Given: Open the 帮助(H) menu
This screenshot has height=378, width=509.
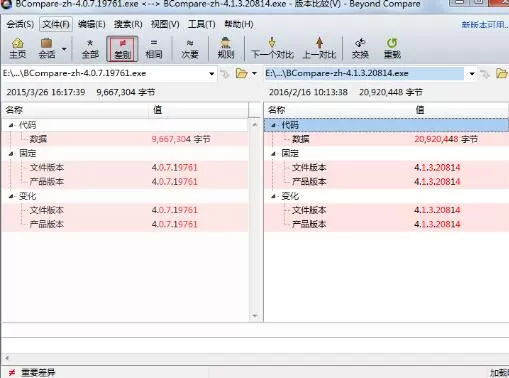Looking at the screenshot, I should pyautogui.click(x=239, y=24).
